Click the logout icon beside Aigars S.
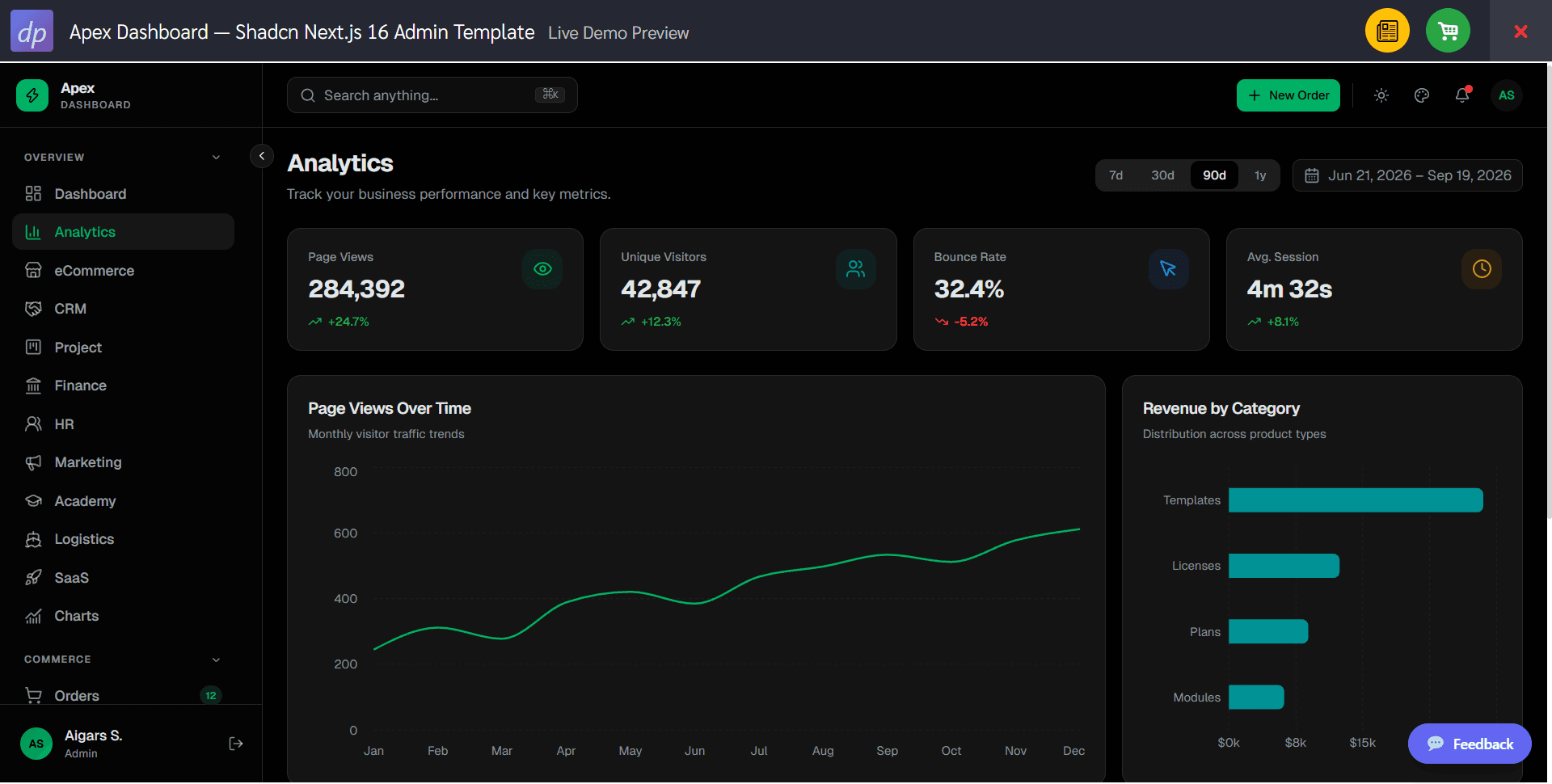1552x784 pixels. [x=236, y=744]
